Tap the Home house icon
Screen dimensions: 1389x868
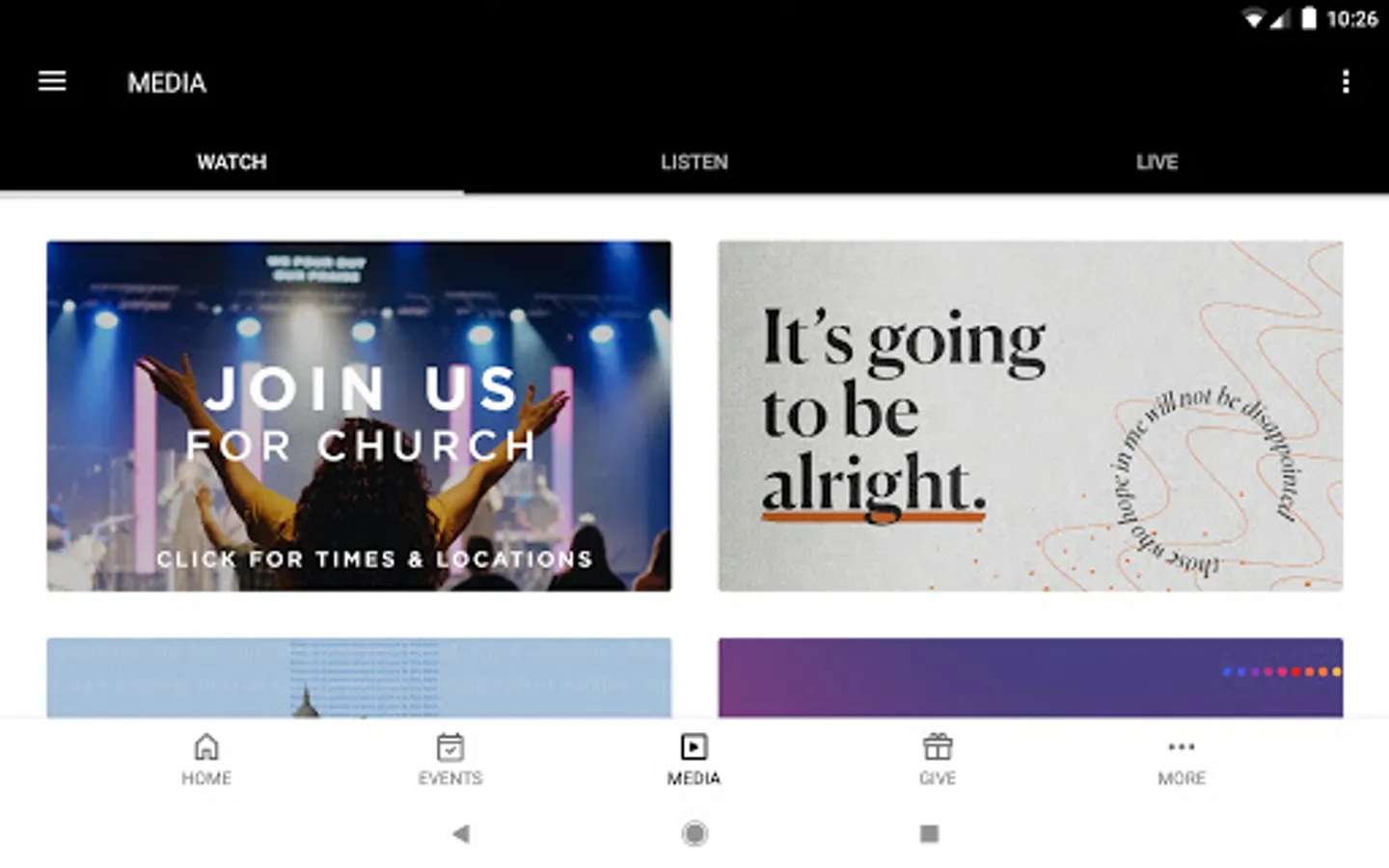[x=206, y=746]
